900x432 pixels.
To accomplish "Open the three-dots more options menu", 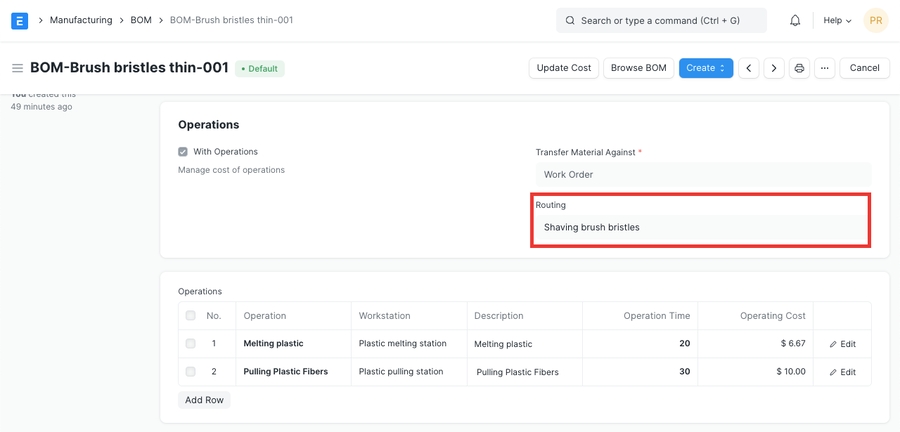I will (824, 68).
